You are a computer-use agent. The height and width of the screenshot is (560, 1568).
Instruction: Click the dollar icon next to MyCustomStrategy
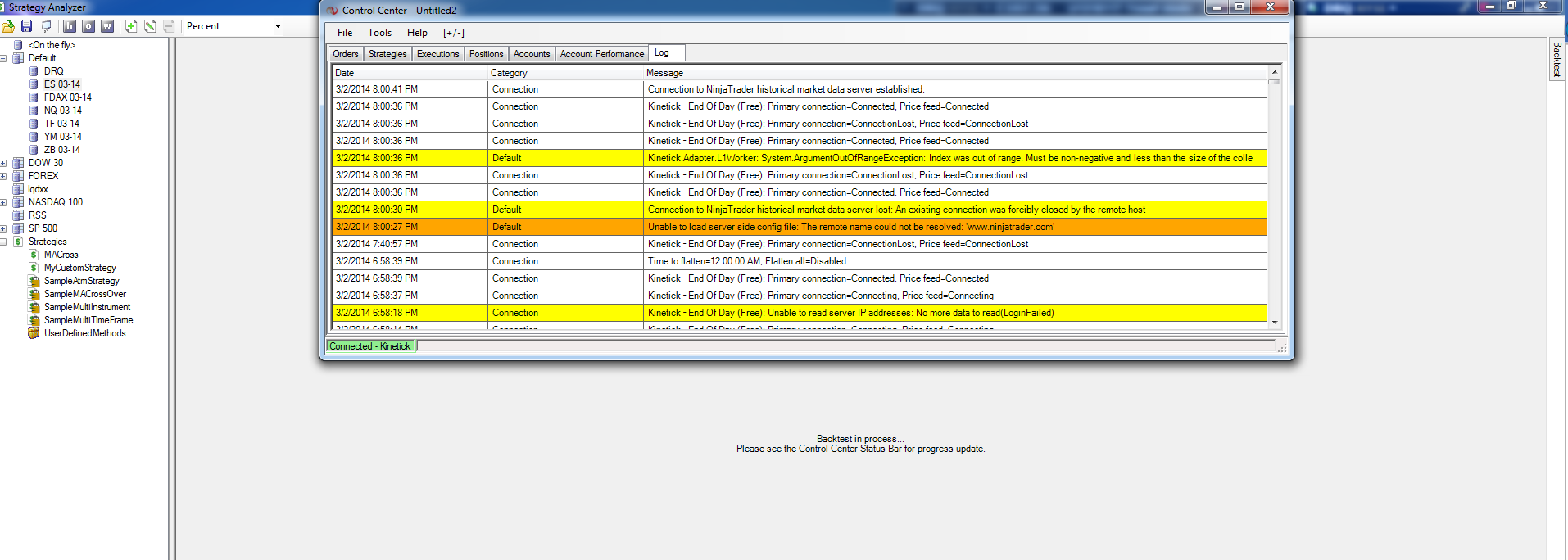[34, 268]
